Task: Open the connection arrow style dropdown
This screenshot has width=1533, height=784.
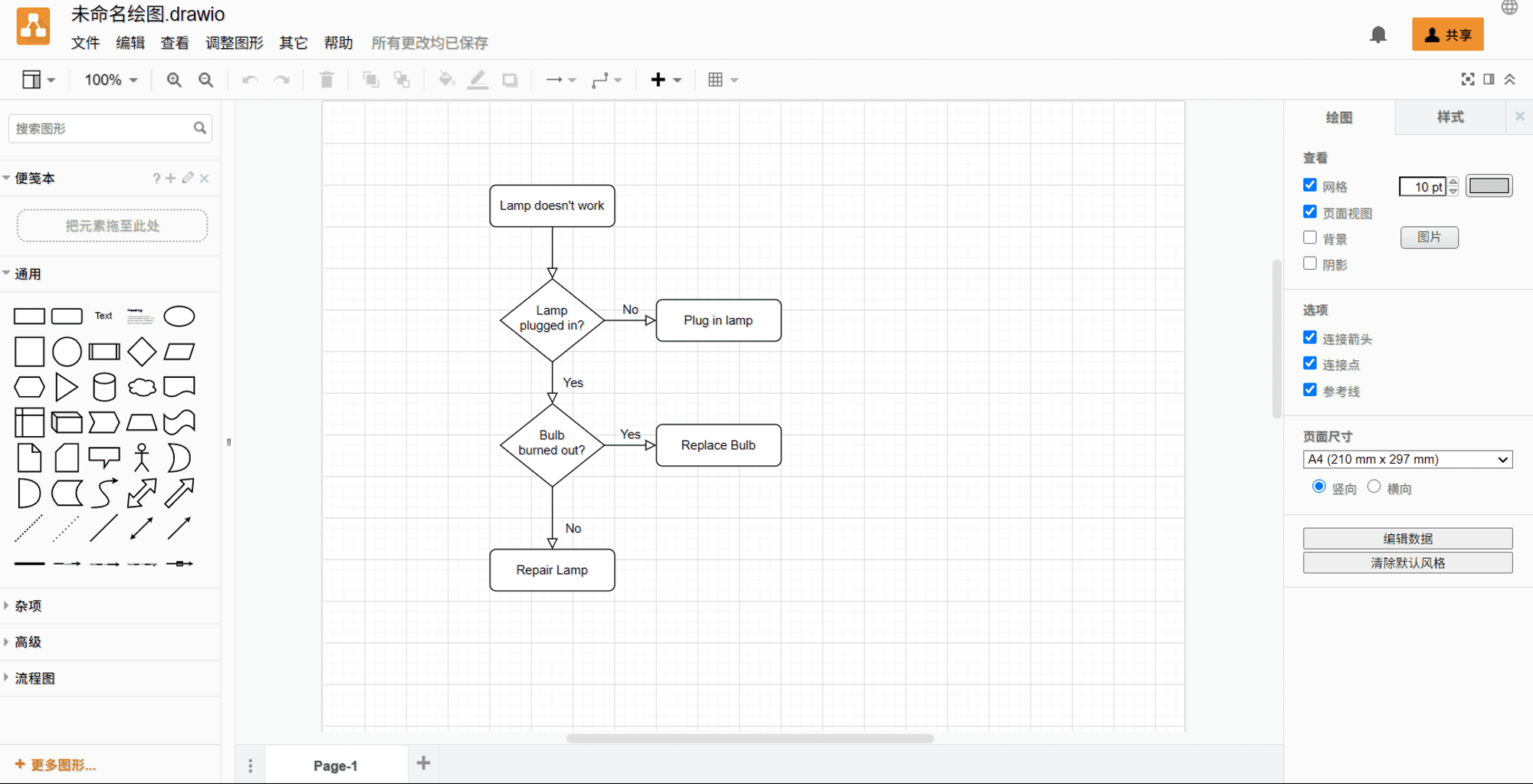Action: tap(561, 80)
